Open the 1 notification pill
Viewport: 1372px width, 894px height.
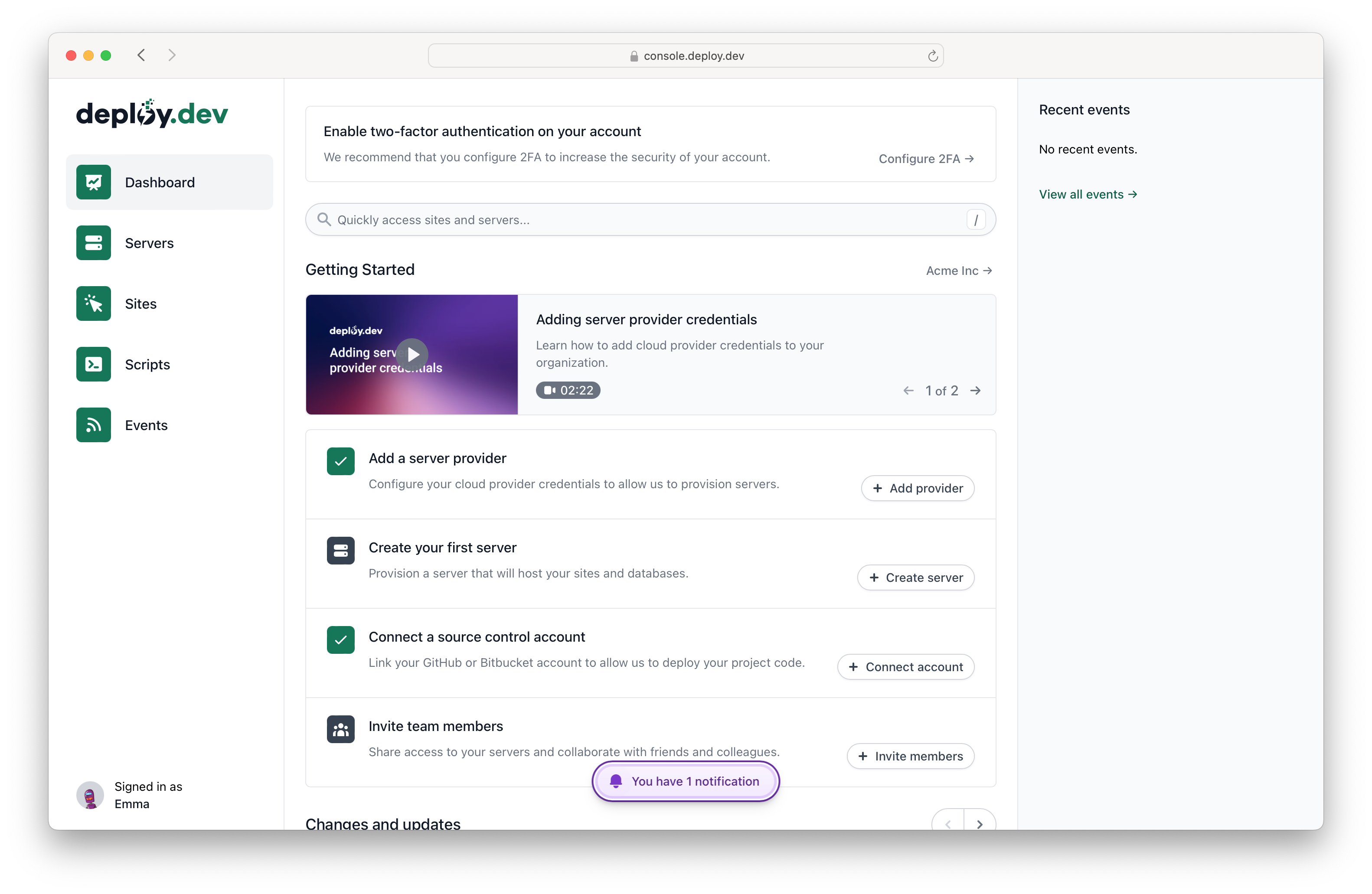(x=686, y=781)
